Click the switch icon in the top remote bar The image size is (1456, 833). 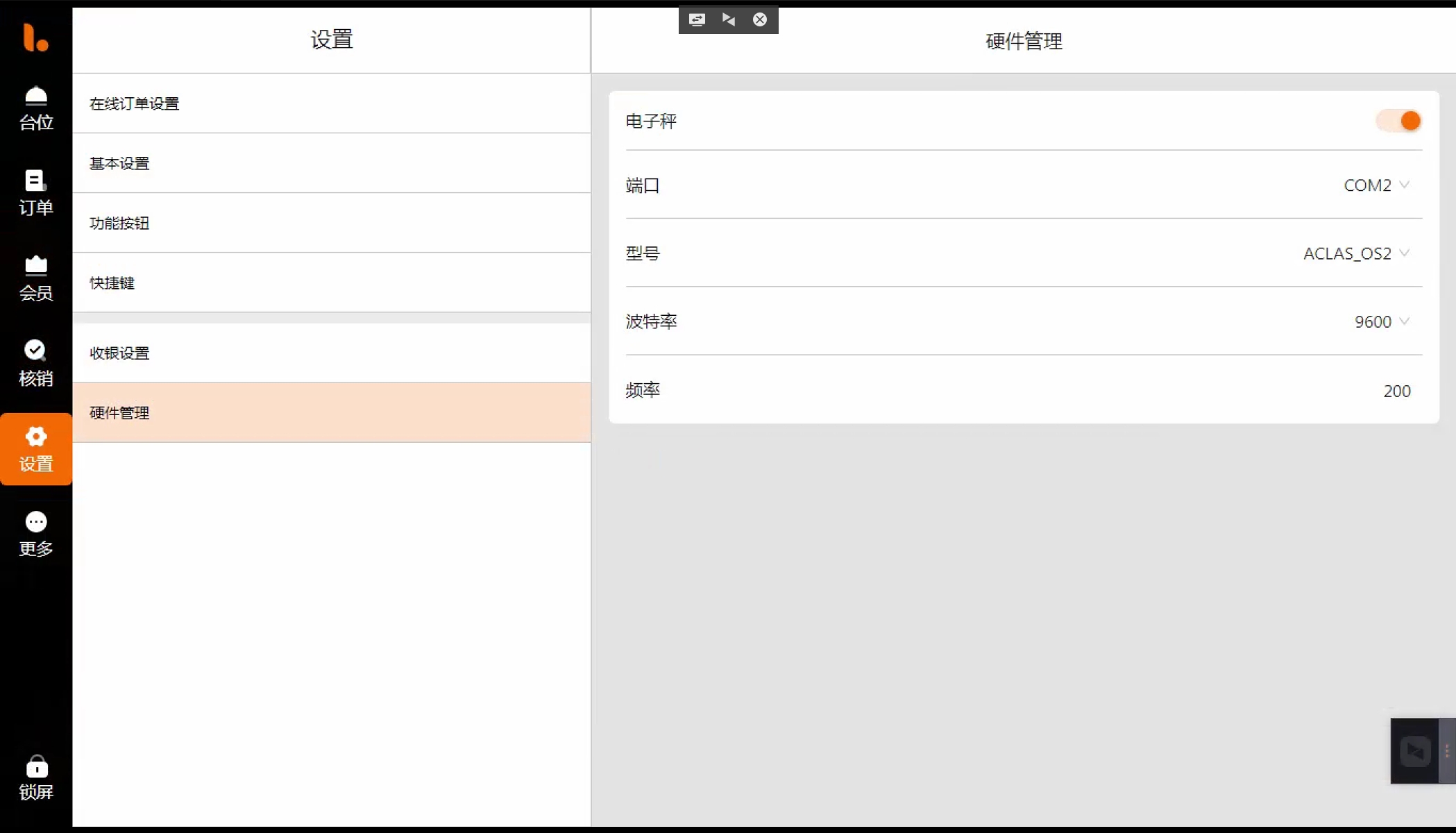coord(697,19)
